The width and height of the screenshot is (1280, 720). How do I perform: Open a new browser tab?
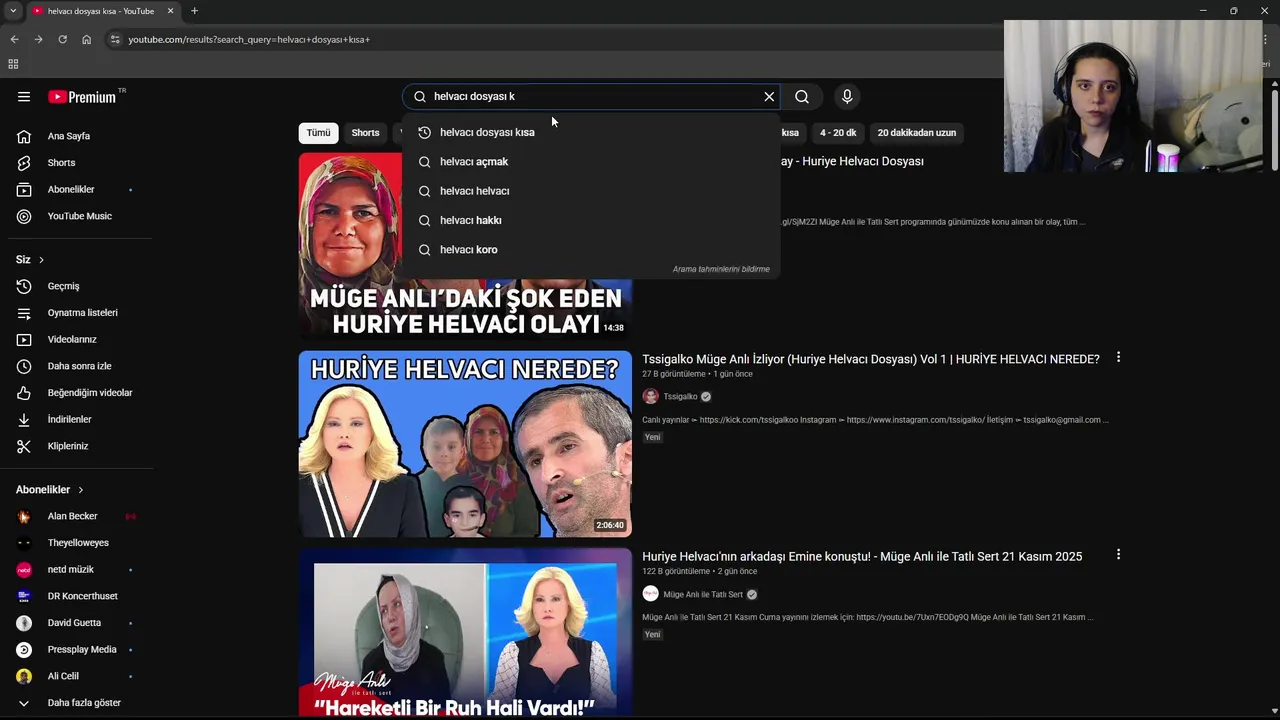coord(194,11)
